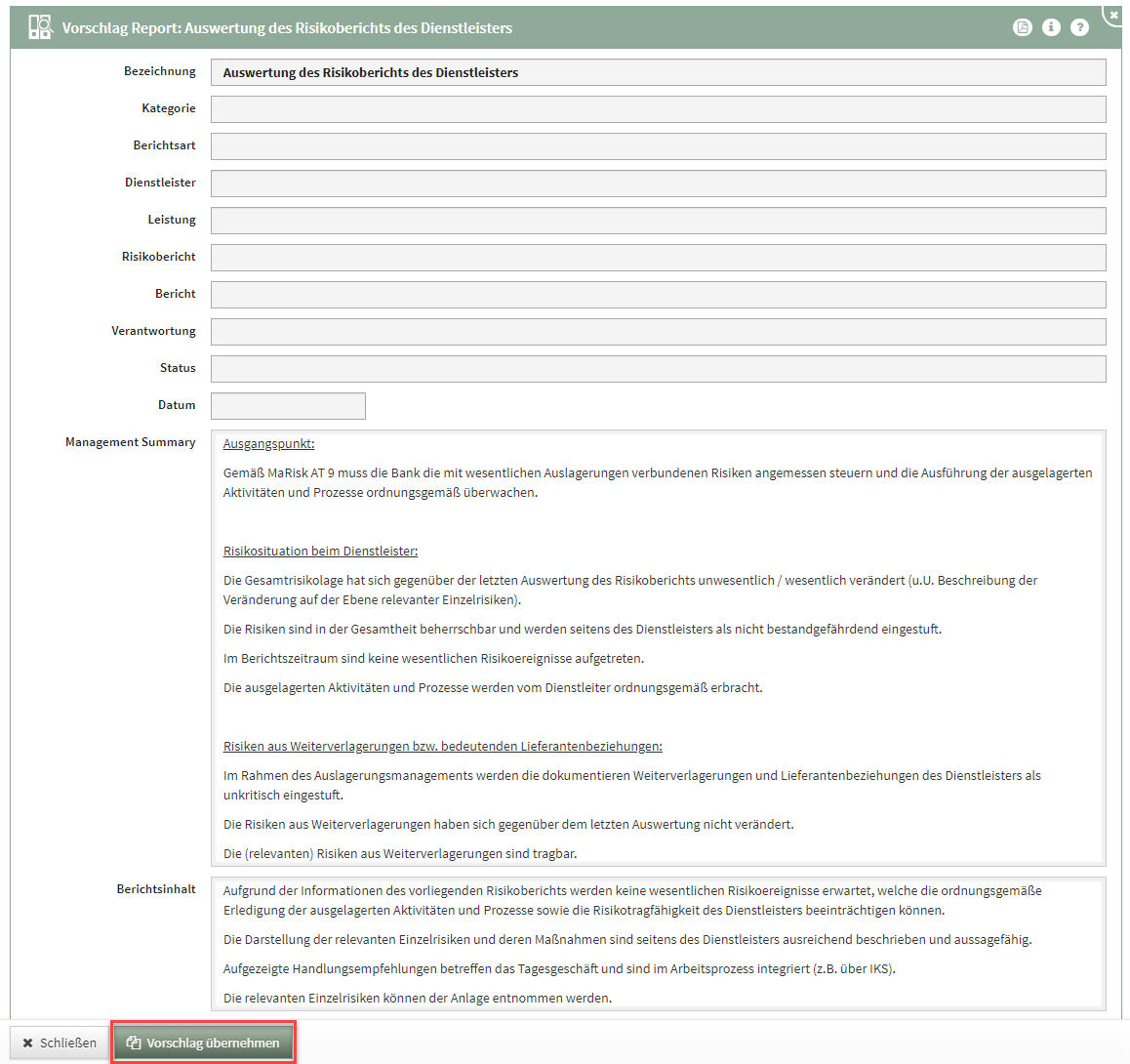
Task: Focus the Datum date field
Action: click(x=288, y=406)
